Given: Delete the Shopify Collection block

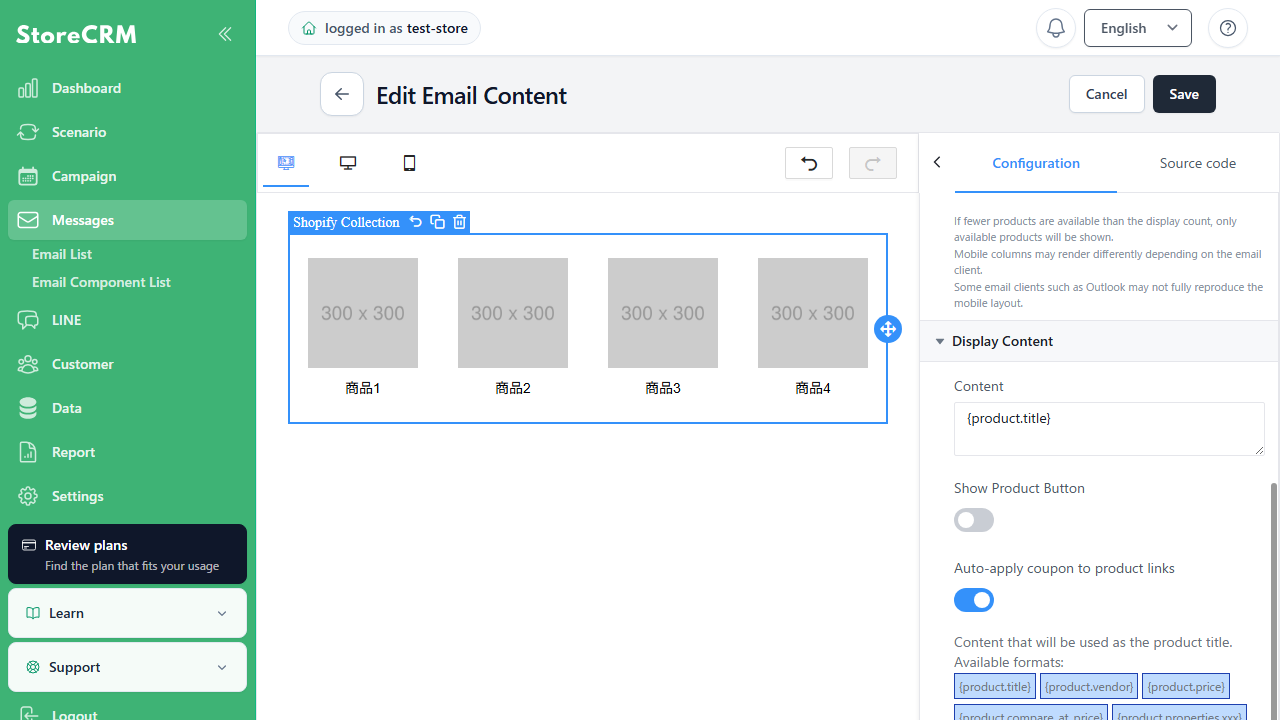Looking at the screenshot, I should pos(459,222).
